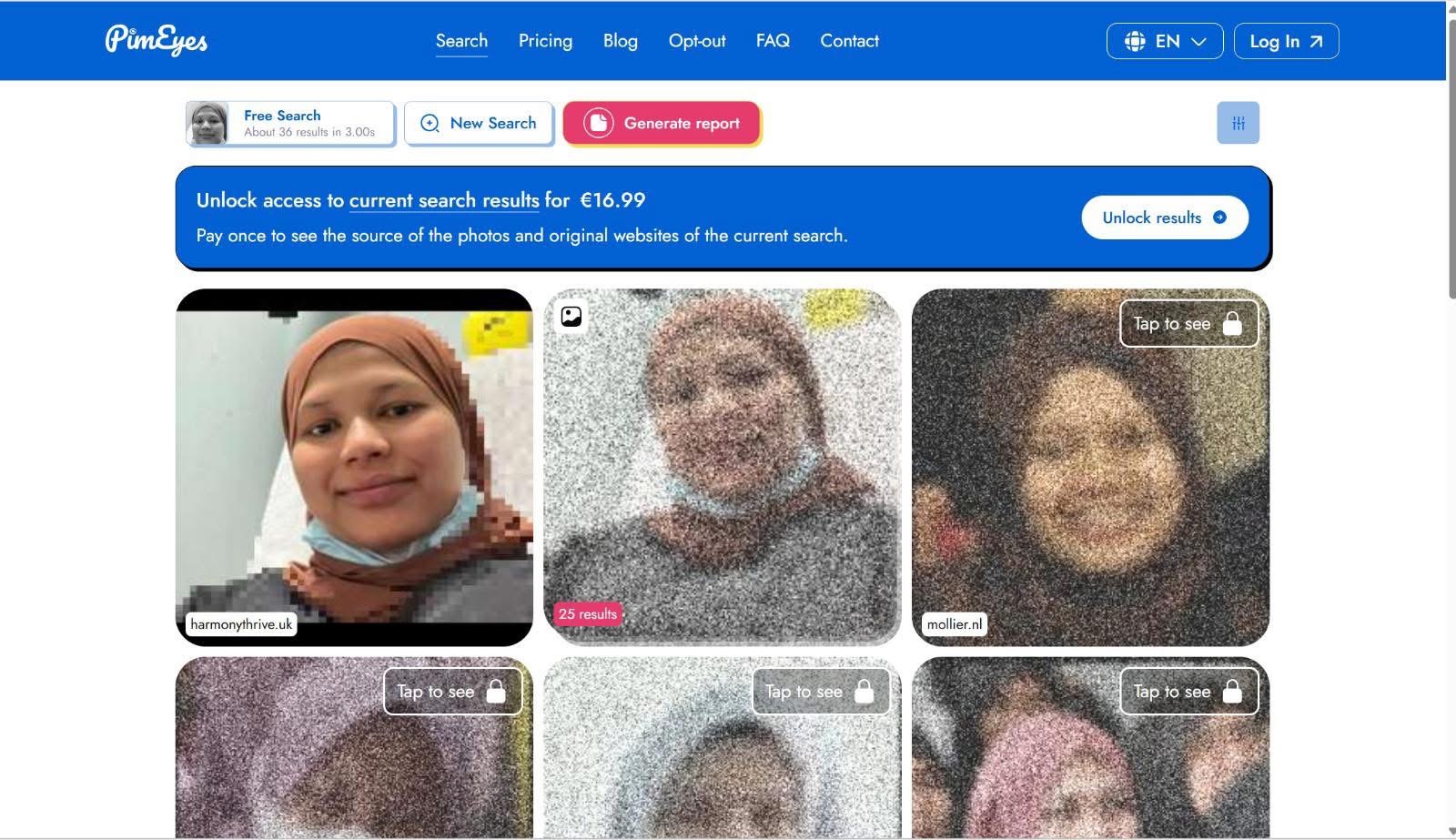Image resolution: width=1456 pixels, height=840 pixels.
Task: Tap to see the bottom-left locked result
Action: point(452,692)
